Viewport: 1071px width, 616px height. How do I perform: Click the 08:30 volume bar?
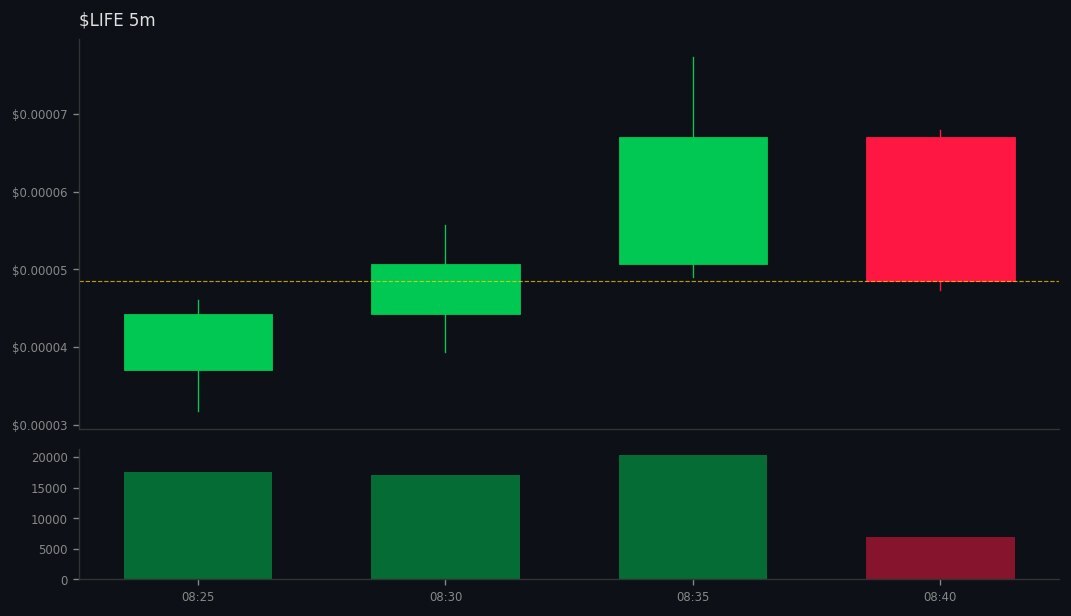(x=445, y=527)
